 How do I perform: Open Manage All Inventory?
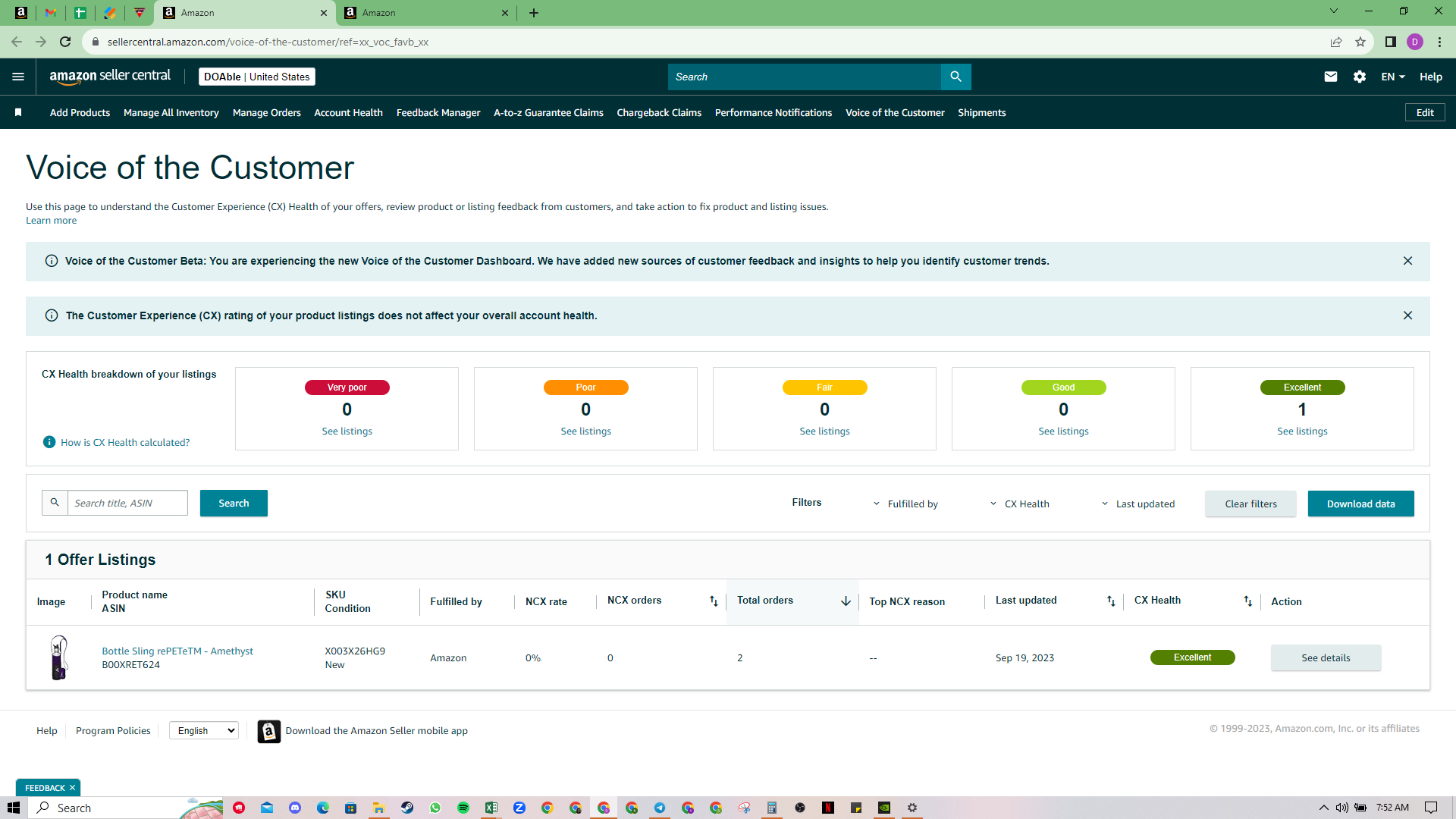point(171,112)
